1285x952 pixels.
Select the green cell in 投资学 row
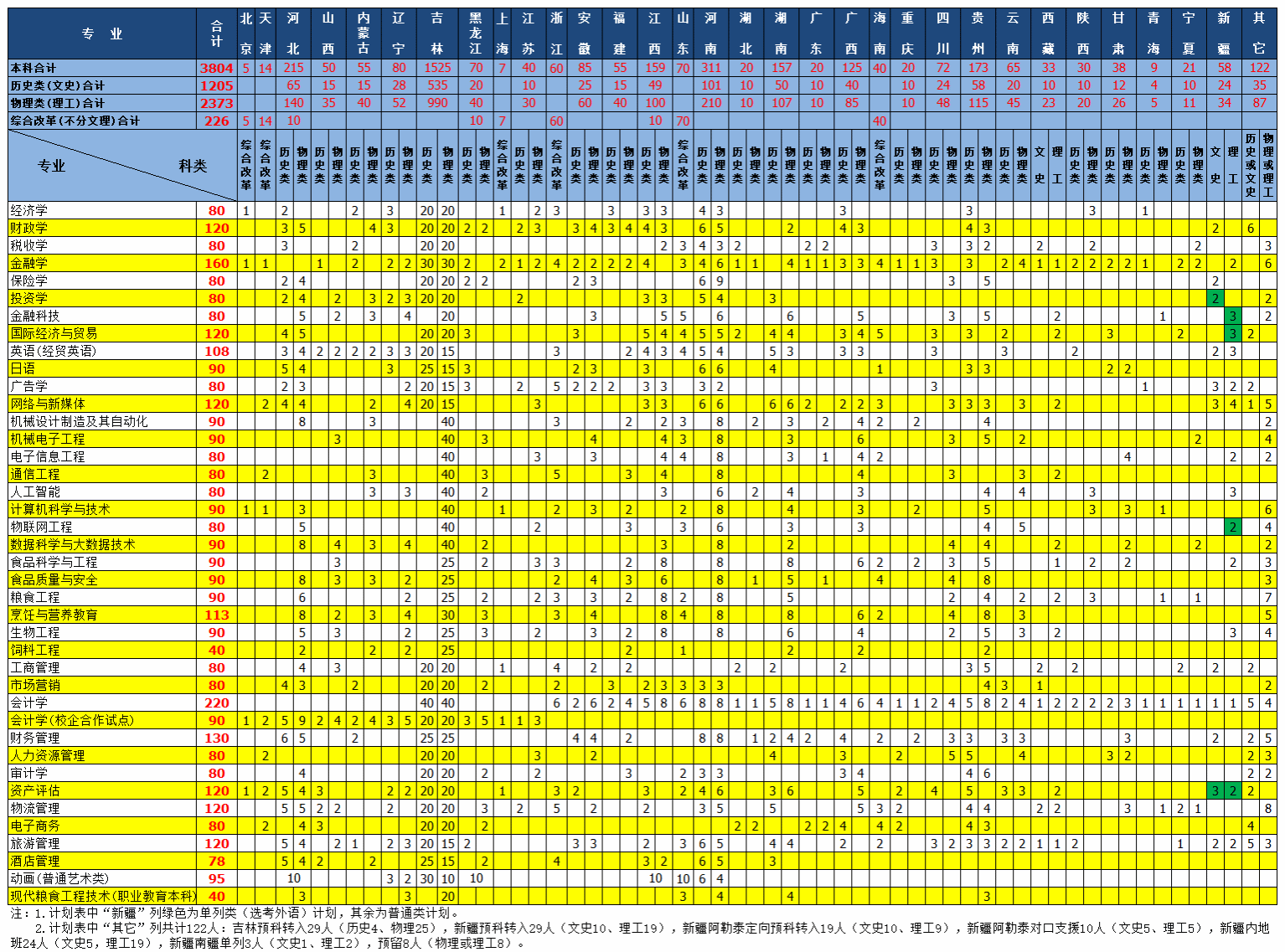(1215, 298)
